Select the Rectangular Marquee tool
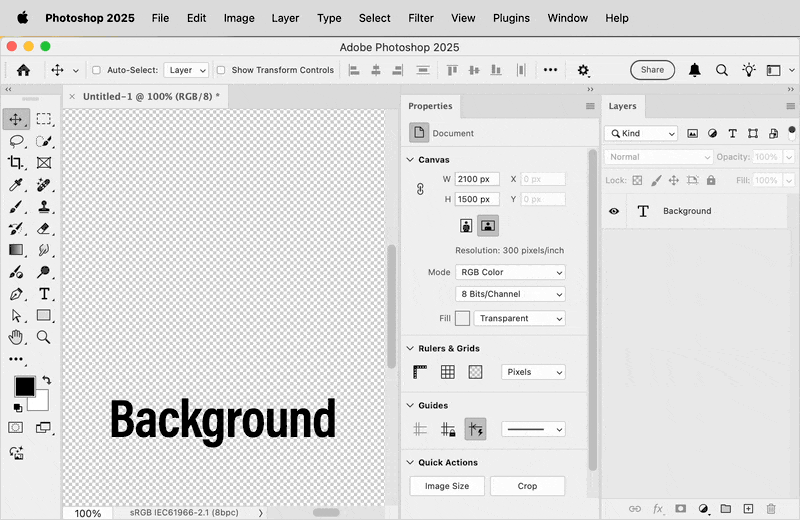Viewport: 800px width, 520px height. tap(44, 119)
